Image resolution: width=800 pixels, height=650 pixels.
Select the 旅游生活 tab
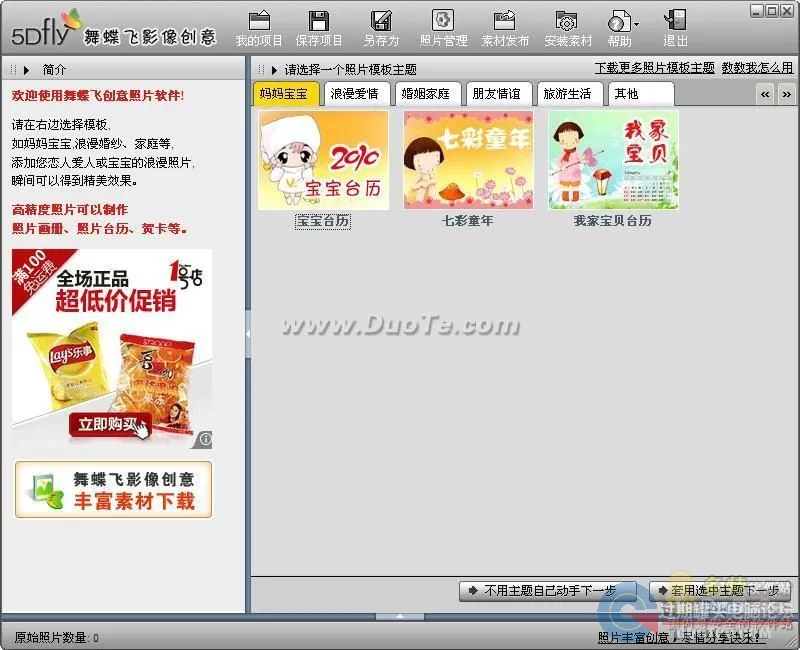click(570, 93)
